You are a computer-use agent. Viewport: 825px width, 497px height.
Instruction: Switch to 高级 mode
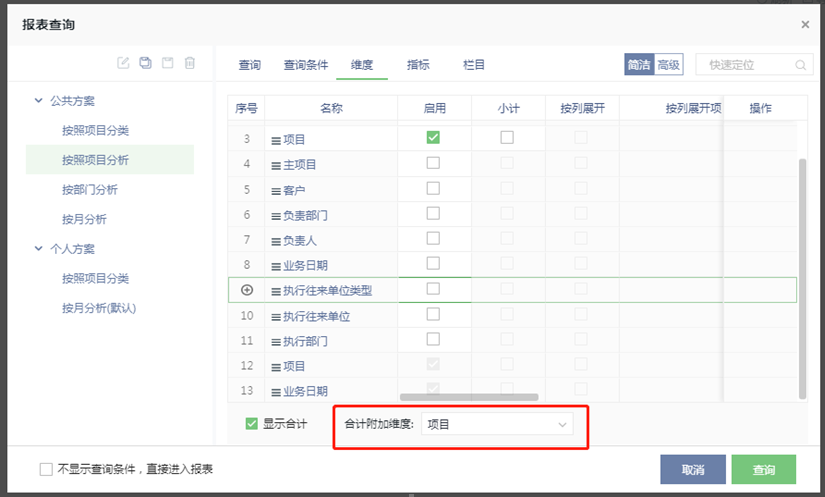669,65
